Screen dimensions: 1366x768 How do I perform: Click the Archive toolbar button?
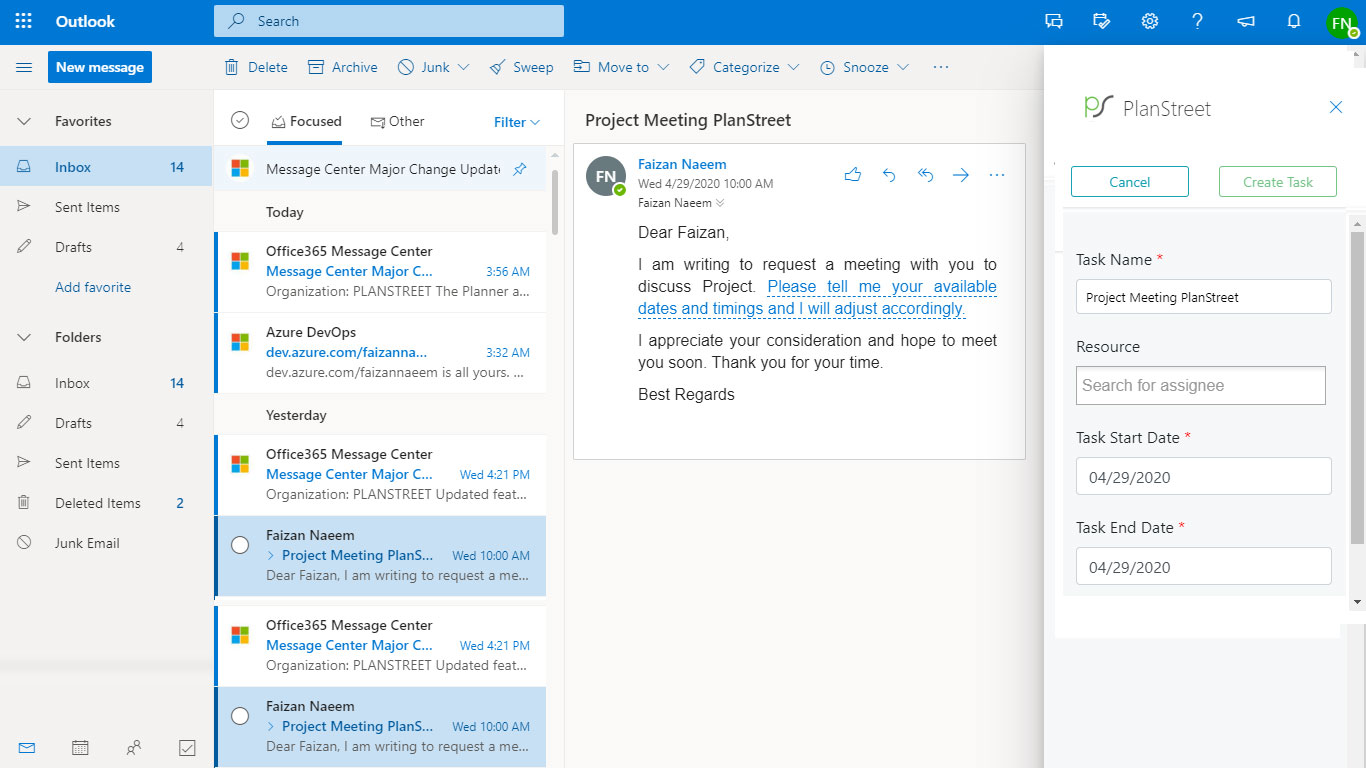pos(343,67)
